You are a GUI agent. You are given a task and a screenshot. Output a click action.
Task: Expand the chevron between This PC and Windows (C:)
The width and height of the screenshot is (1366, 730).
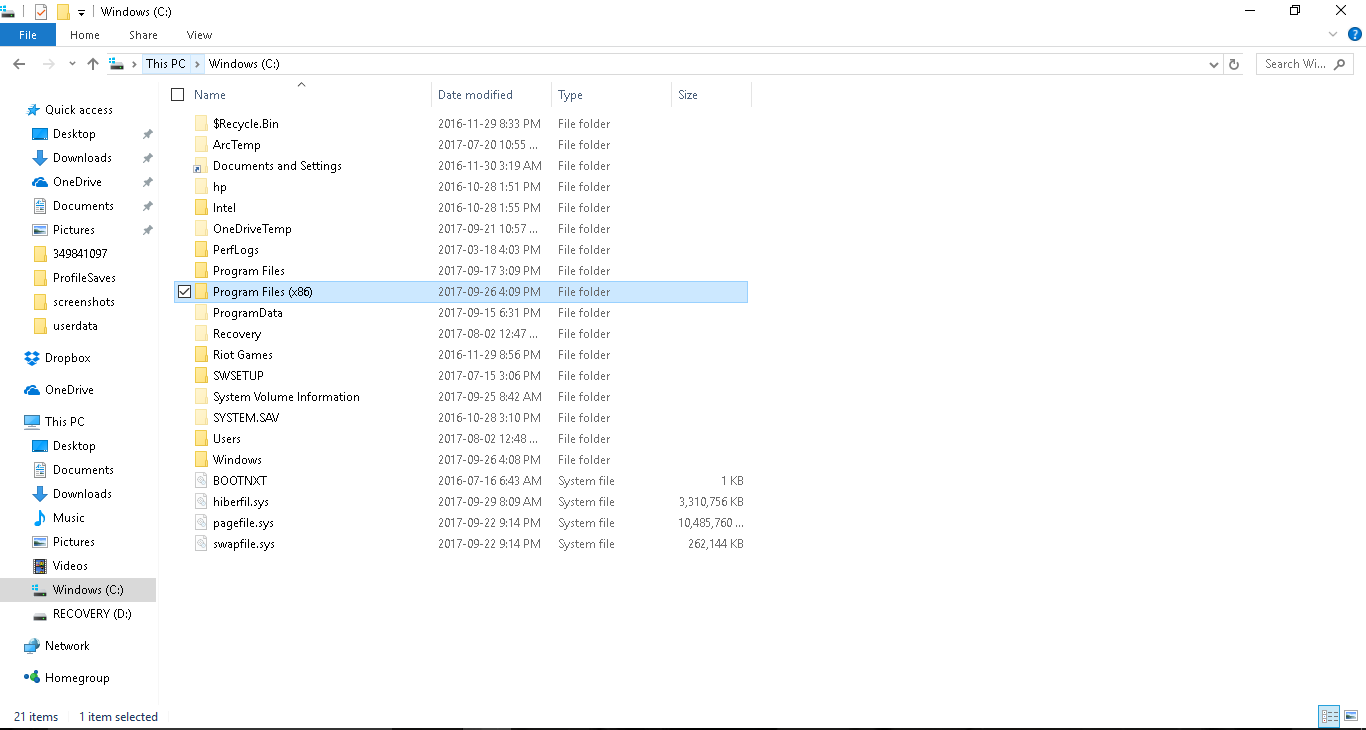pos(198,64)
